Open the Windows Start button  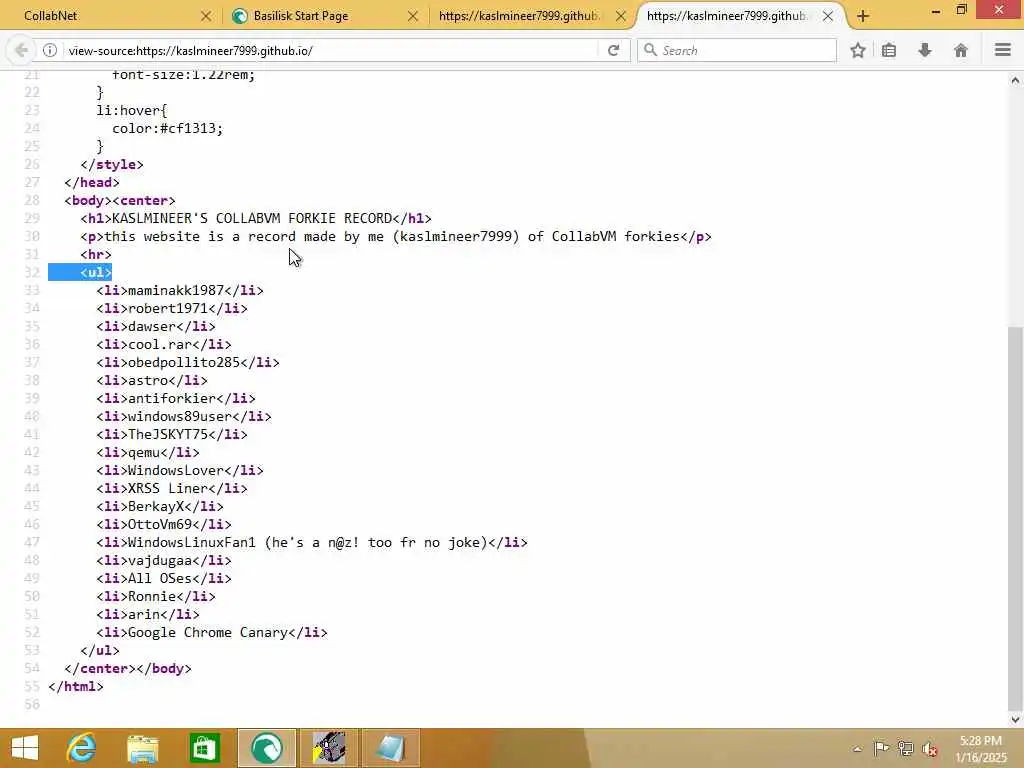(x=25, y=748)
